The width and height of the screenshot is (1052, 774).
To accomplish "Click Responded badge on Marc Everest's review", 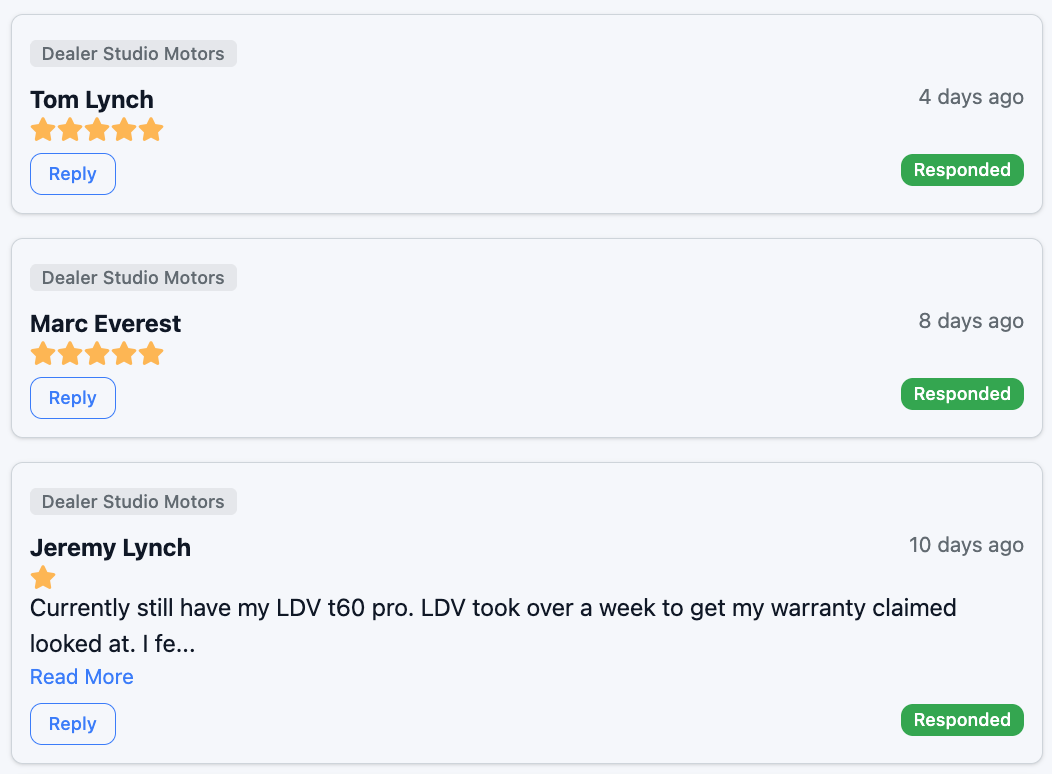I will coord(962,394).
